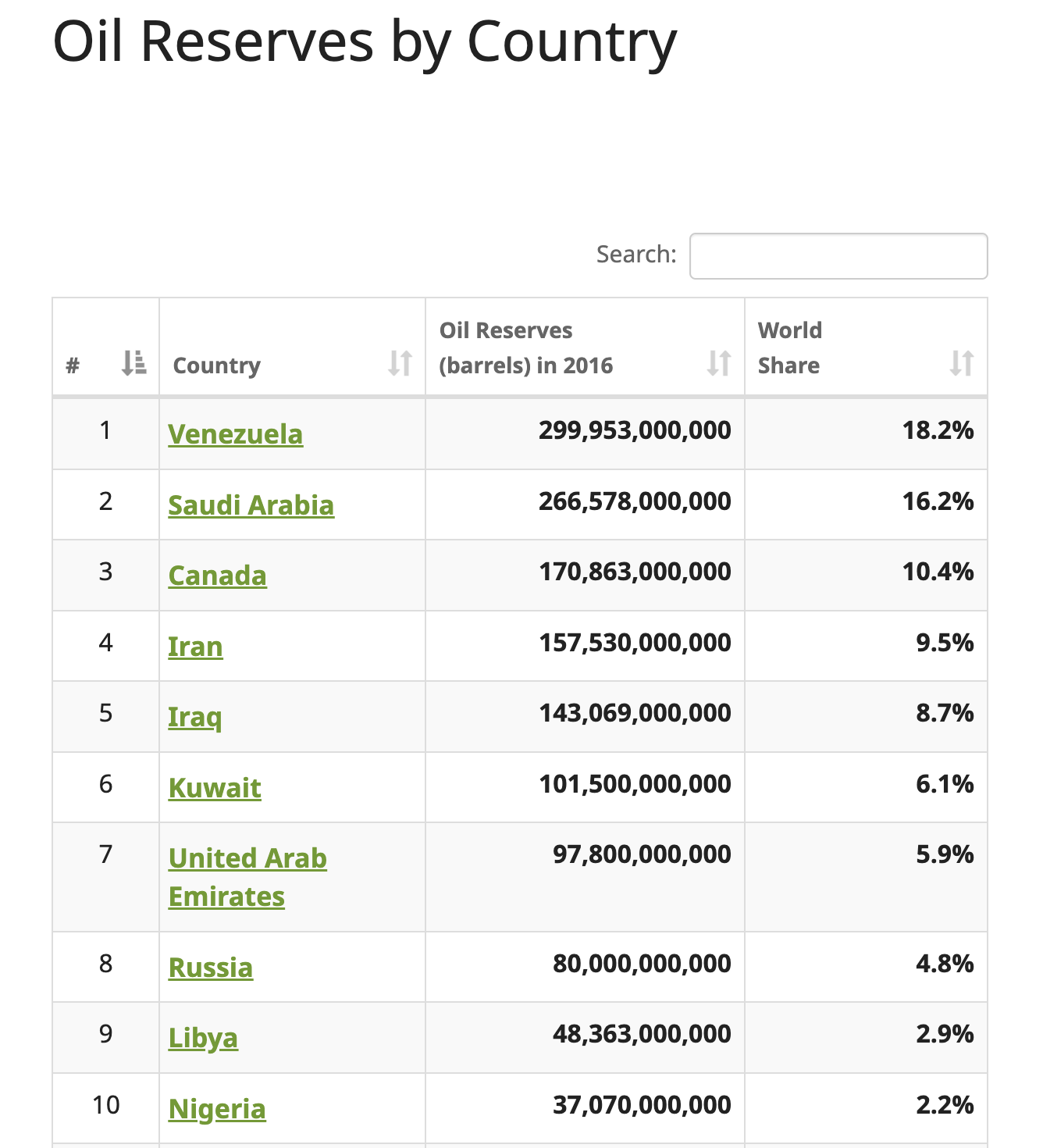
Task: Sort table by rank number icon
Action: (134, 363)
